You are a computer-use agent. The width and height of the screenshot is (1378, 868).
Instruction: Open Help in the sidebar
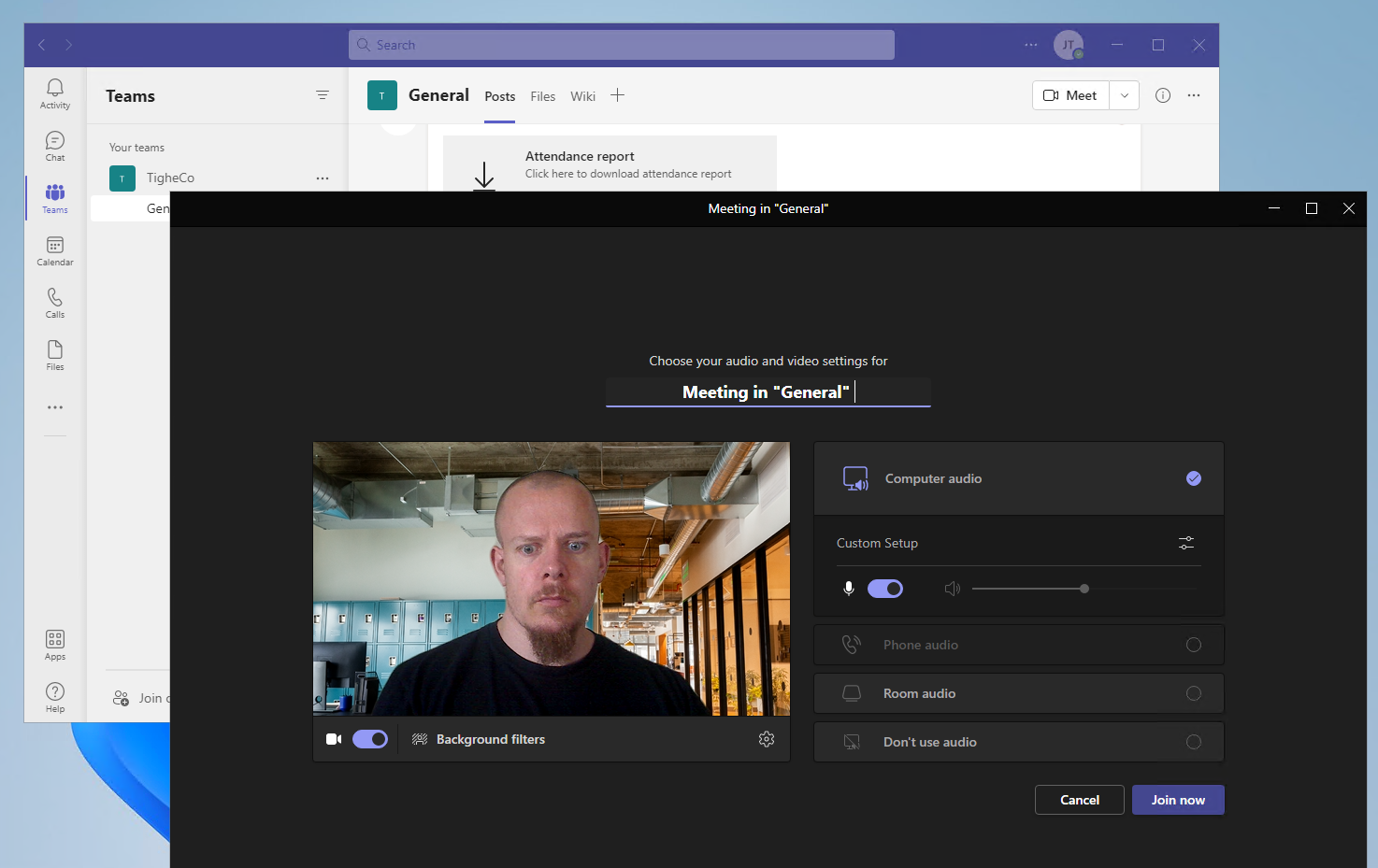click(x=55, y=696)
